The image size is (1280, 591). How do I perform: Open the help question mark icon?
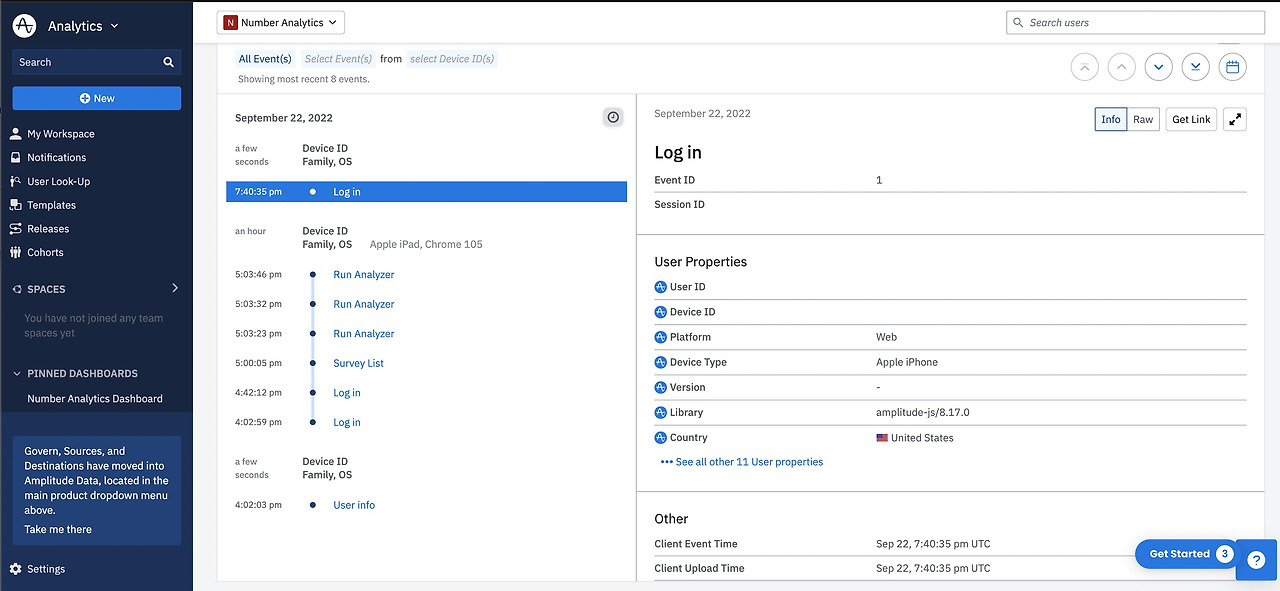click(1256, 560)
